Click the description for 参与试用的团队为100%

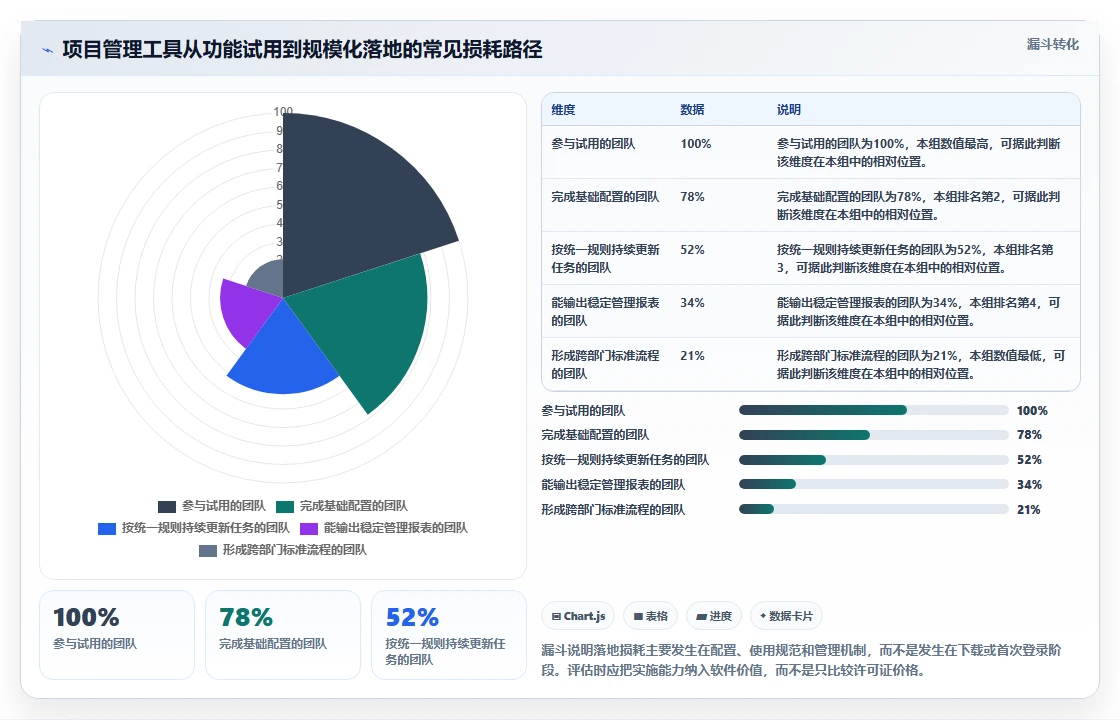pyautogui.click(x=919, y=152)
